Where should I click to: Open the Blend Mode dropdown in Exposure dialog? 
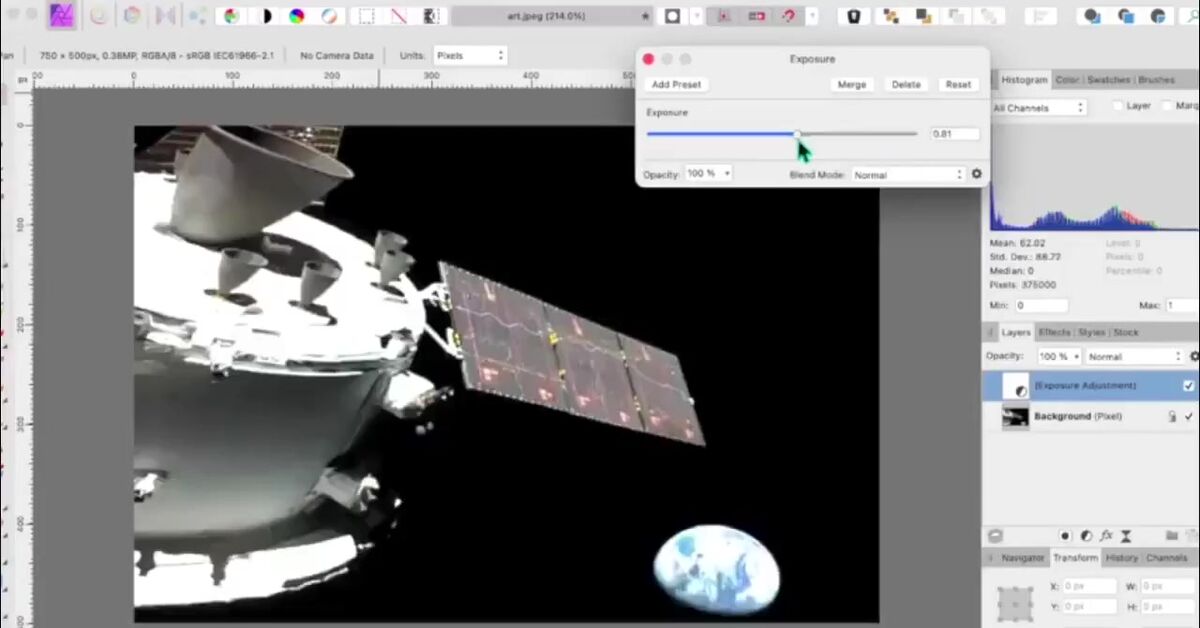coord(908,174)
